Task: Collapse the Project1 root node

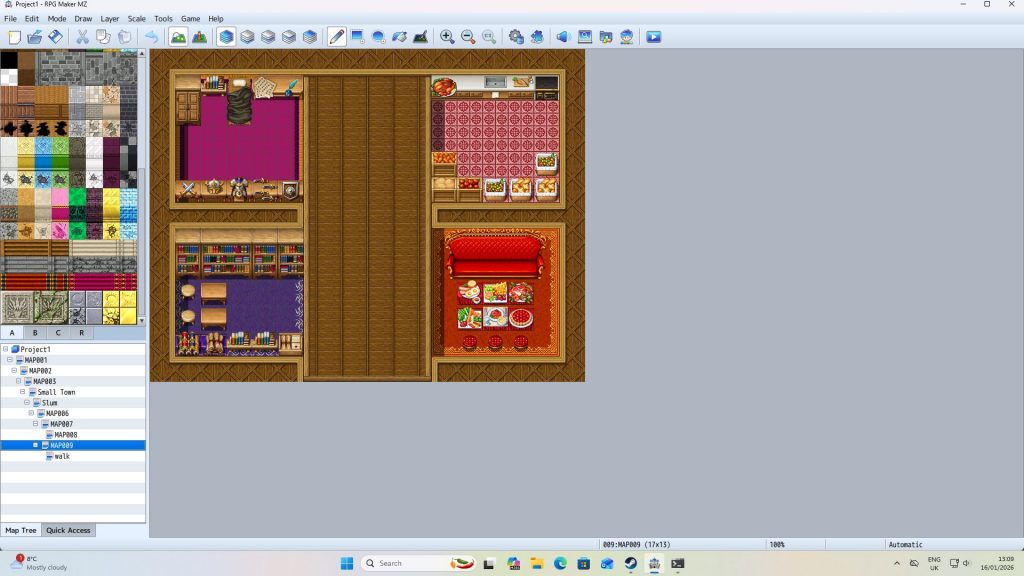Action: coord(5,349)
